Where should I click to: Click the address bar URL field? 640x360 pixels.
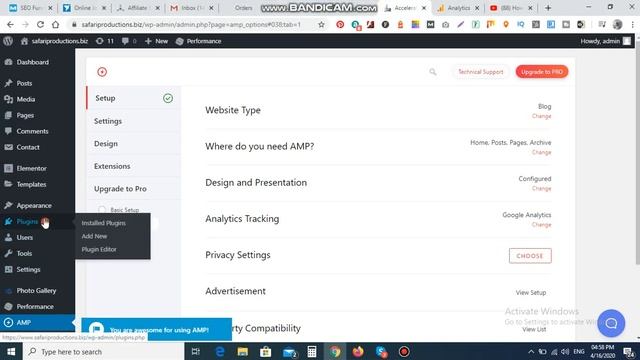coord(191,24)
